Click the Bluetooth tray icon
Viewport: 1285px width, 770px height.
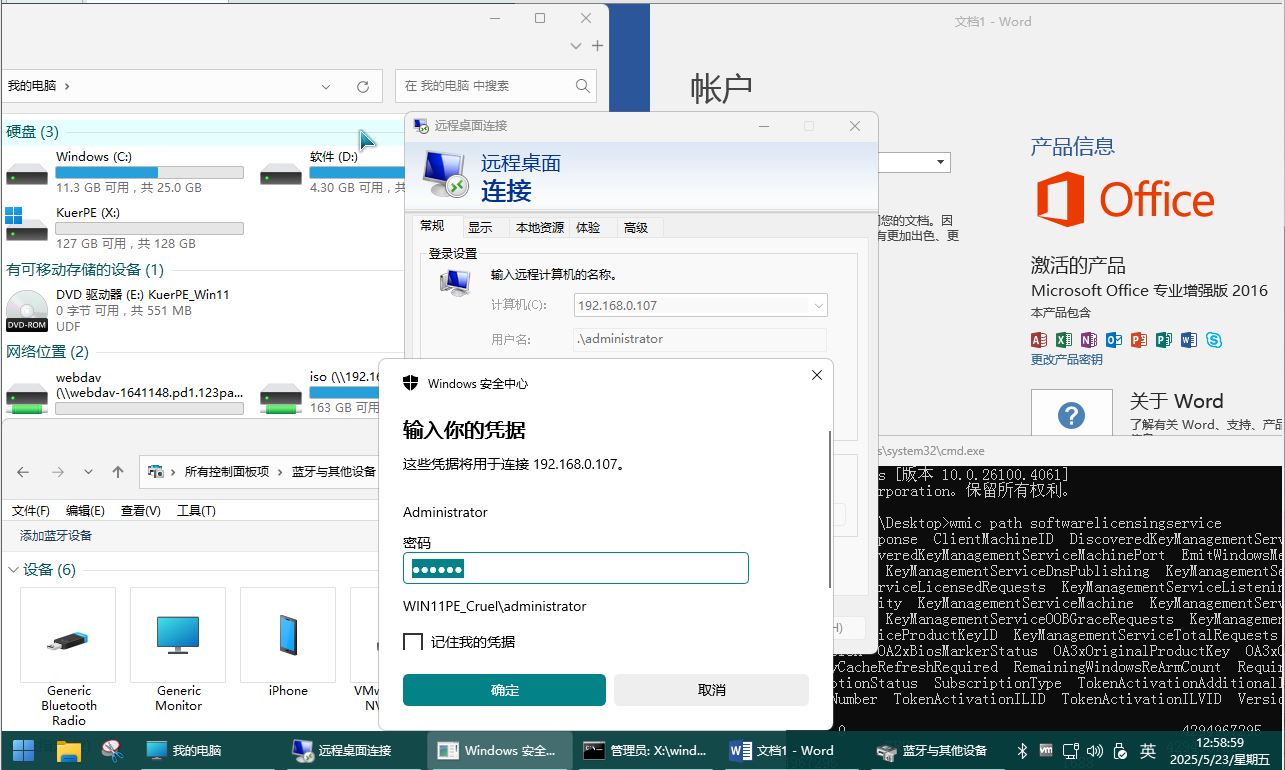[x=1022, y=750]
